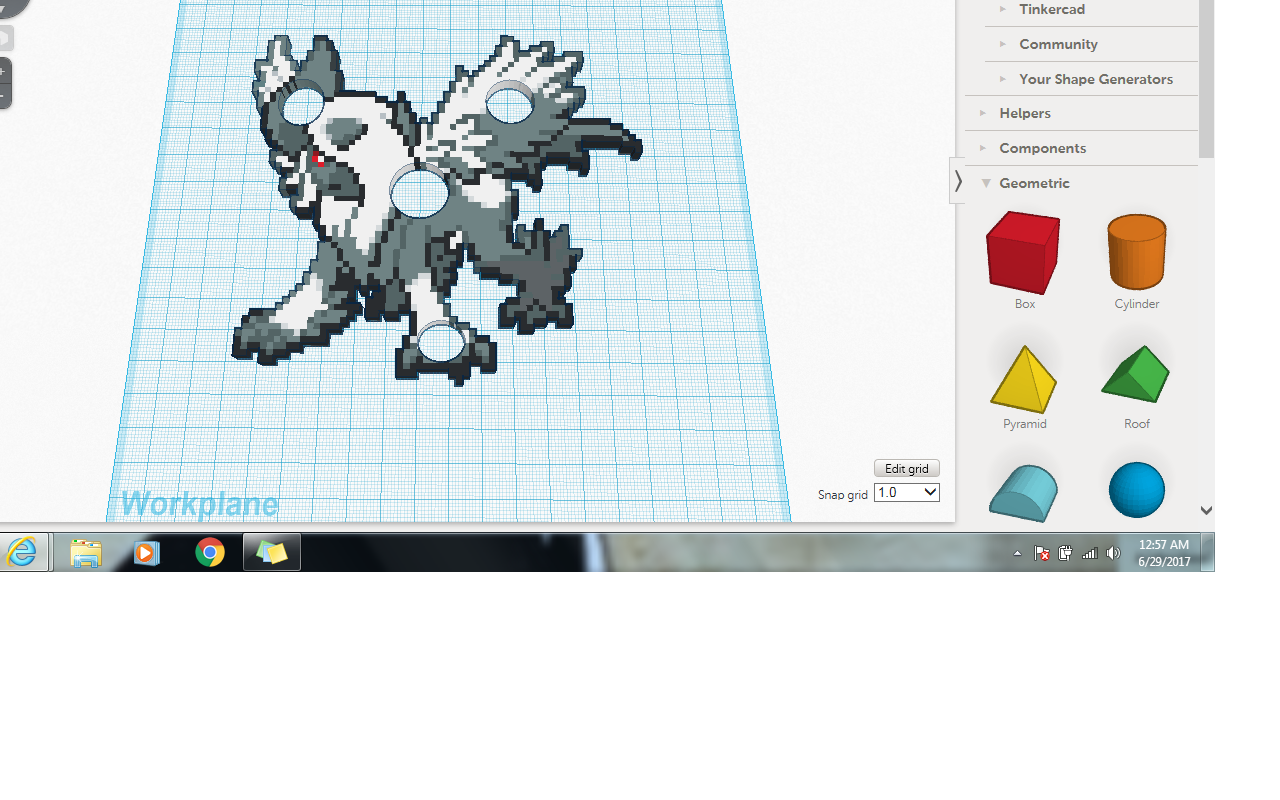Click the Edit grid button

click(x=907, y=468)
